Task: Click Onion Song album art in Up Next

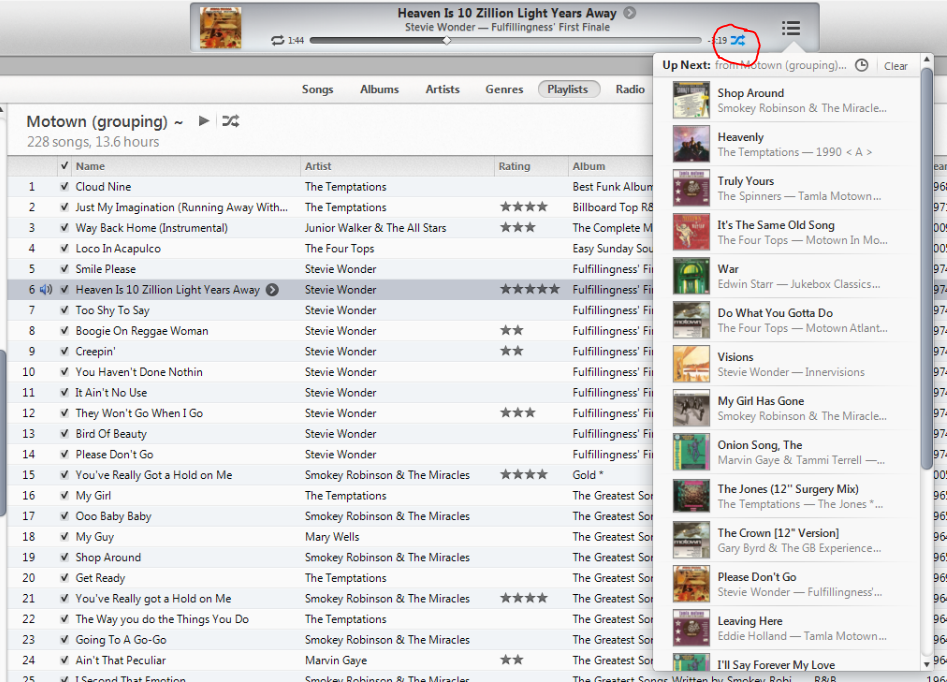Action: click(692, 452)
